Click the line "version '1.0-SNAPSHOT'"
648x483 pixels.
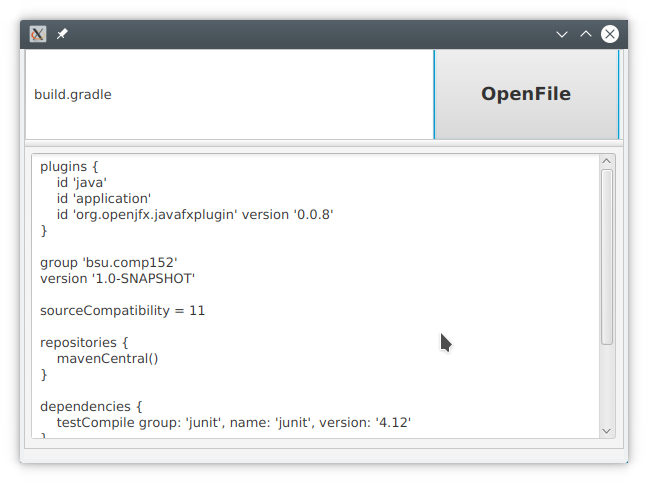coord(117,279)
